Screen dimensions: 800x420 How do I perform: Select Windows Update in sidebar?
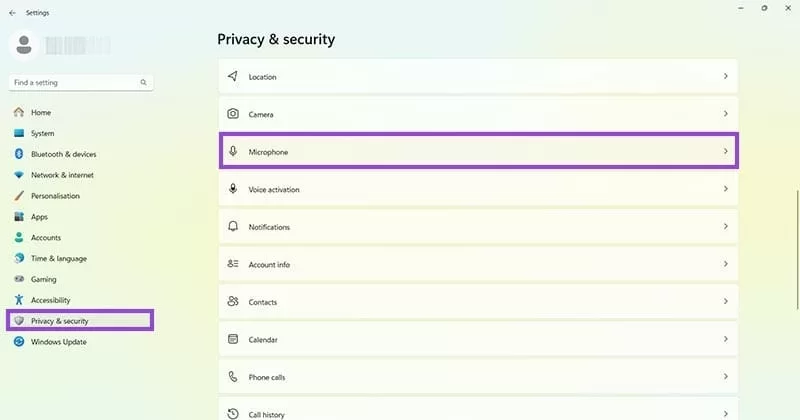click(58, 342)
